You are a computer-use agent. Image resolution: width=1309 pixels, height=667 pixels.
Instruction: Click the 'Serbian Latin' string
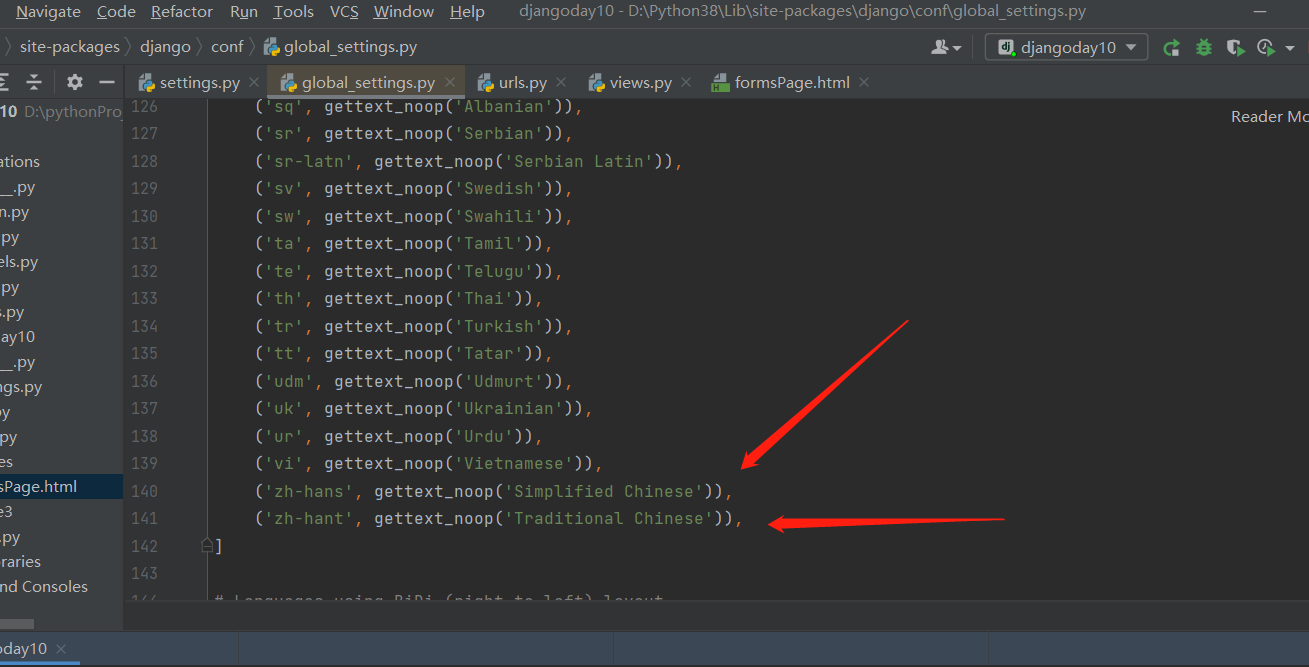click(578, 161)
